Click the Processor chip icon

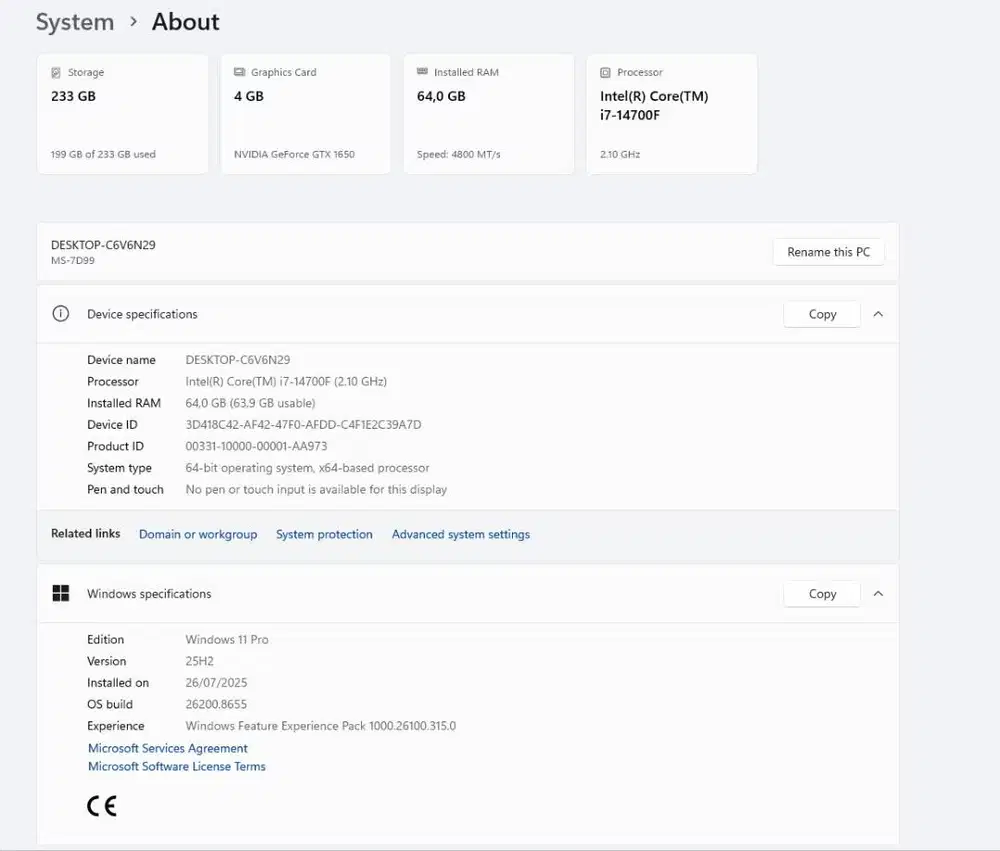point(605,73)
